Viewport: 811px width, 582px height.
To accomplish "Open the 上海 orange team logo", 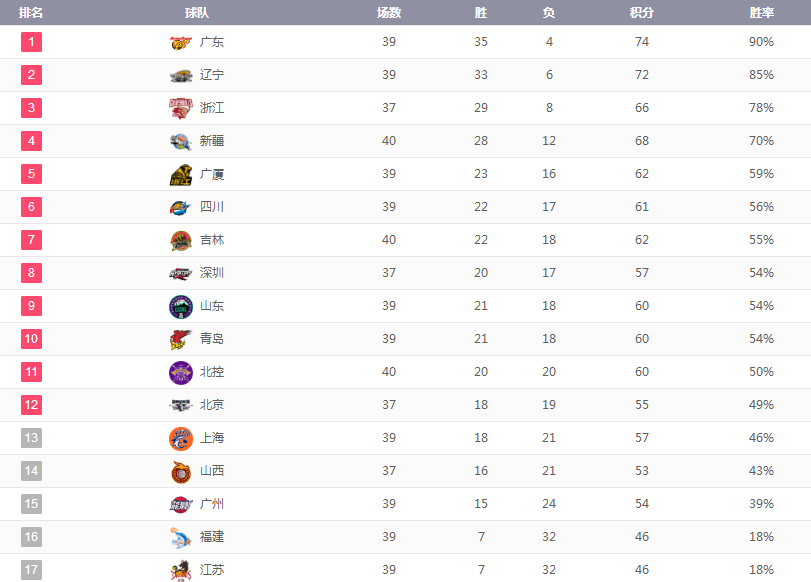I will pyautogui.click(x=181, y=438).
